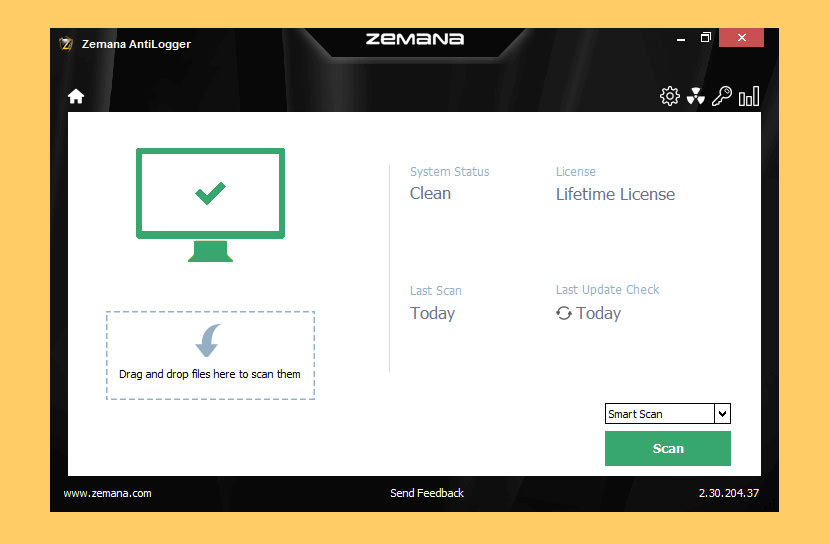The height and width of the screenshot is (544, 830).
Task: Open the statistics bar chart icon
Action: (749, 96)
